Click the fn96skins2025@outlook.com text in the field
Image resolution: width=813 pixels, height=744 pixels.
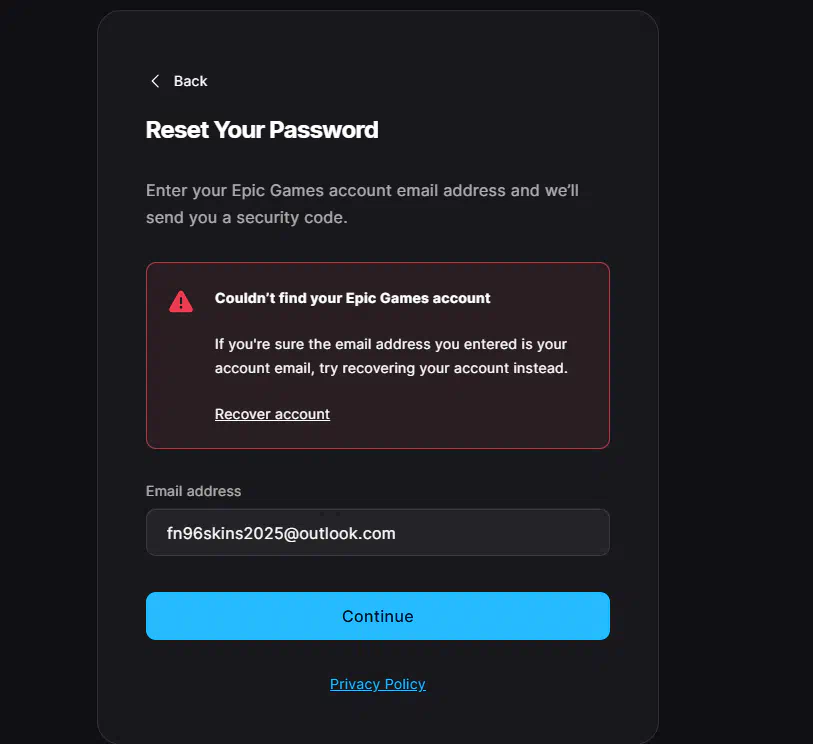[x=281, y=533]
